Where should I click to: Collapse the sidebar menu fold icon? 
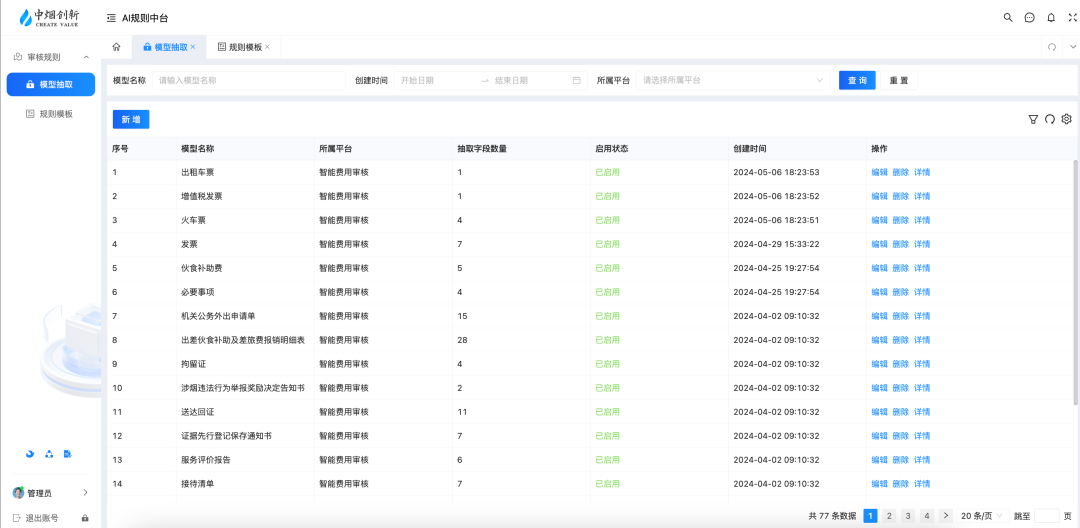click(x=111, y=18)
